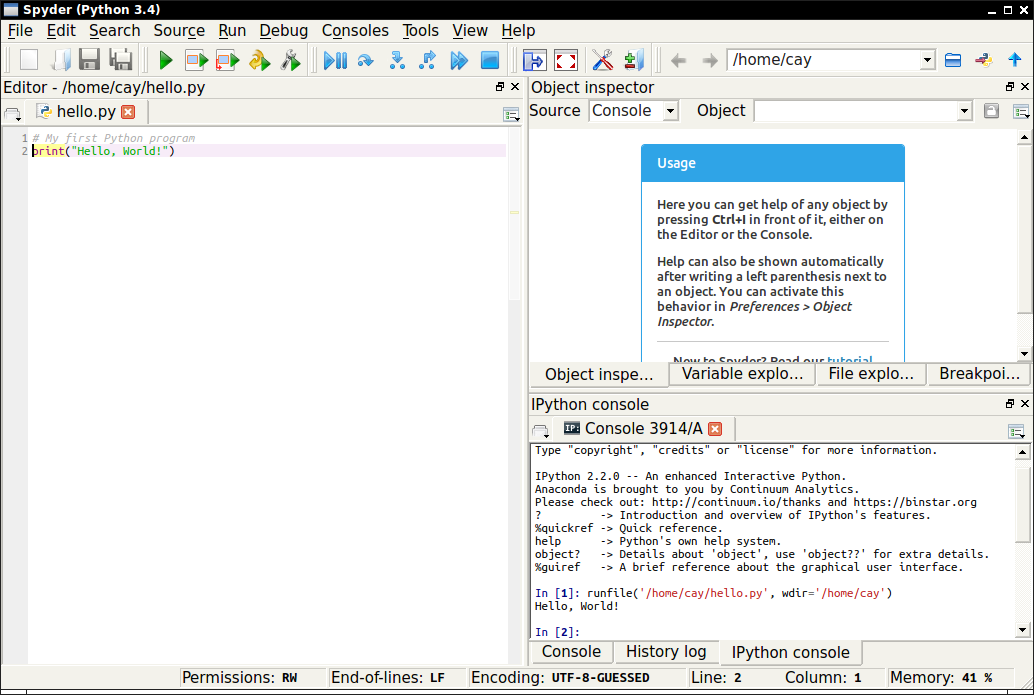
Task: Open the Tools menu
Action: tap(421, 30)
